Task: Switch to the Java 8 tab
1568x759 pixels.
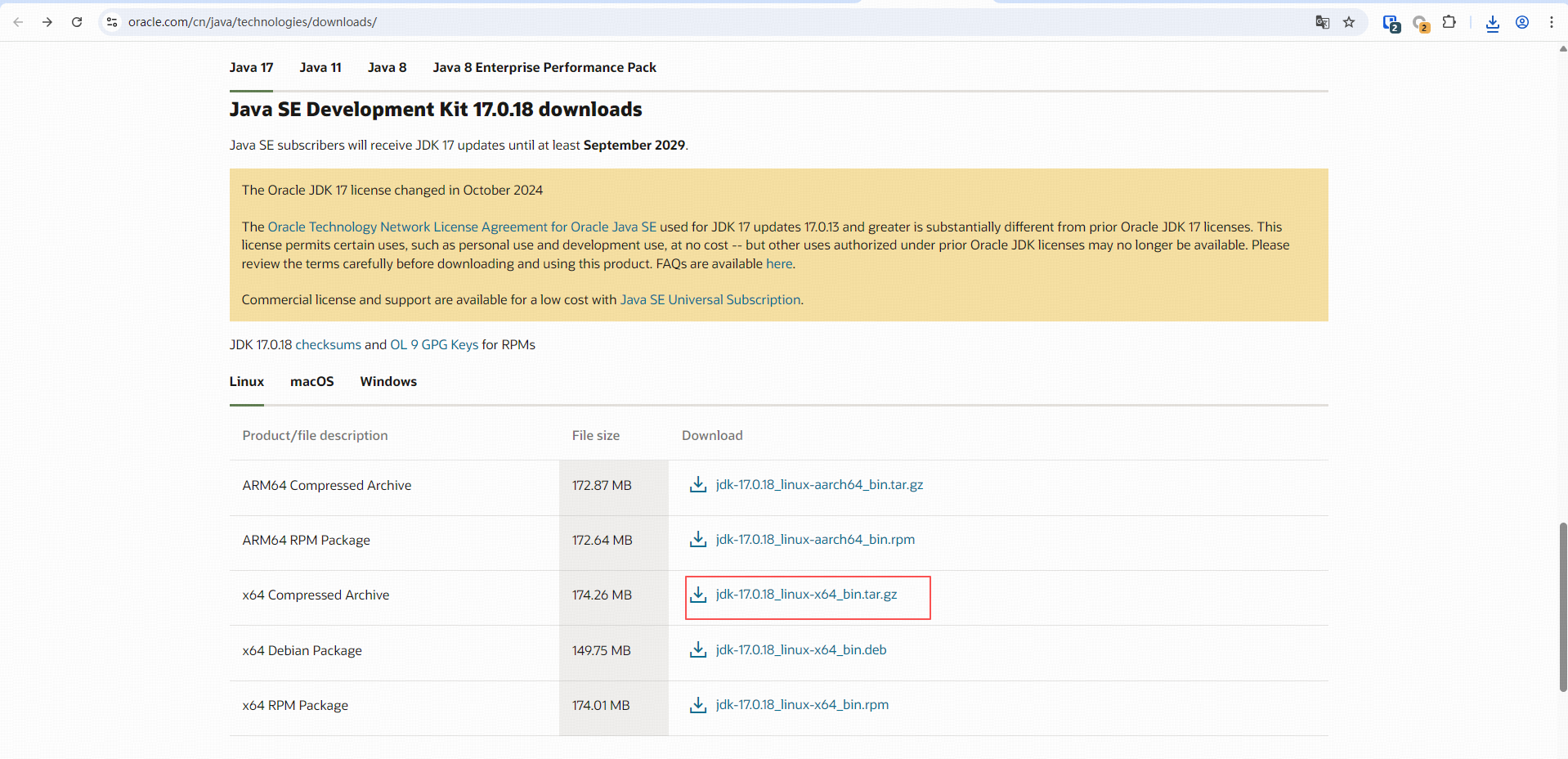Action: pyautogui.click(x=387, y=68)
